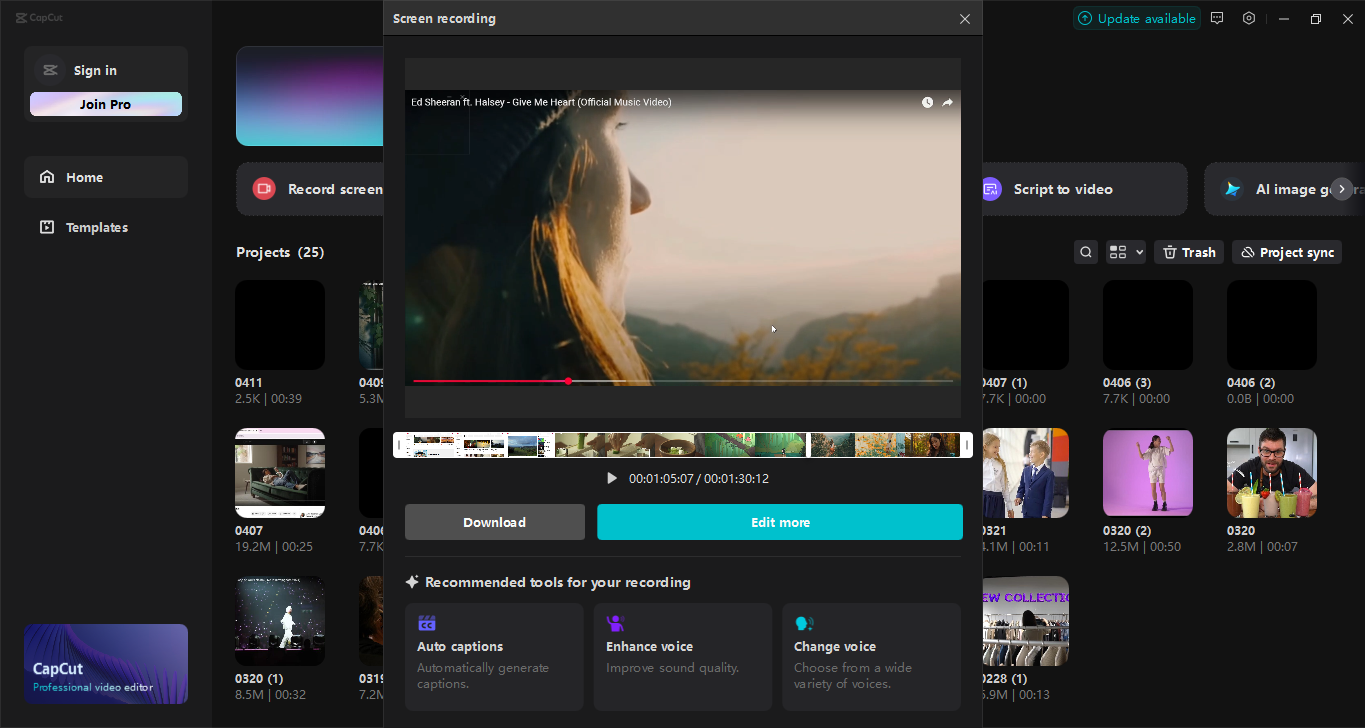Expand the project view layout dropdown
This screenshot has height=728, width=1365.
click(1126, 252)
